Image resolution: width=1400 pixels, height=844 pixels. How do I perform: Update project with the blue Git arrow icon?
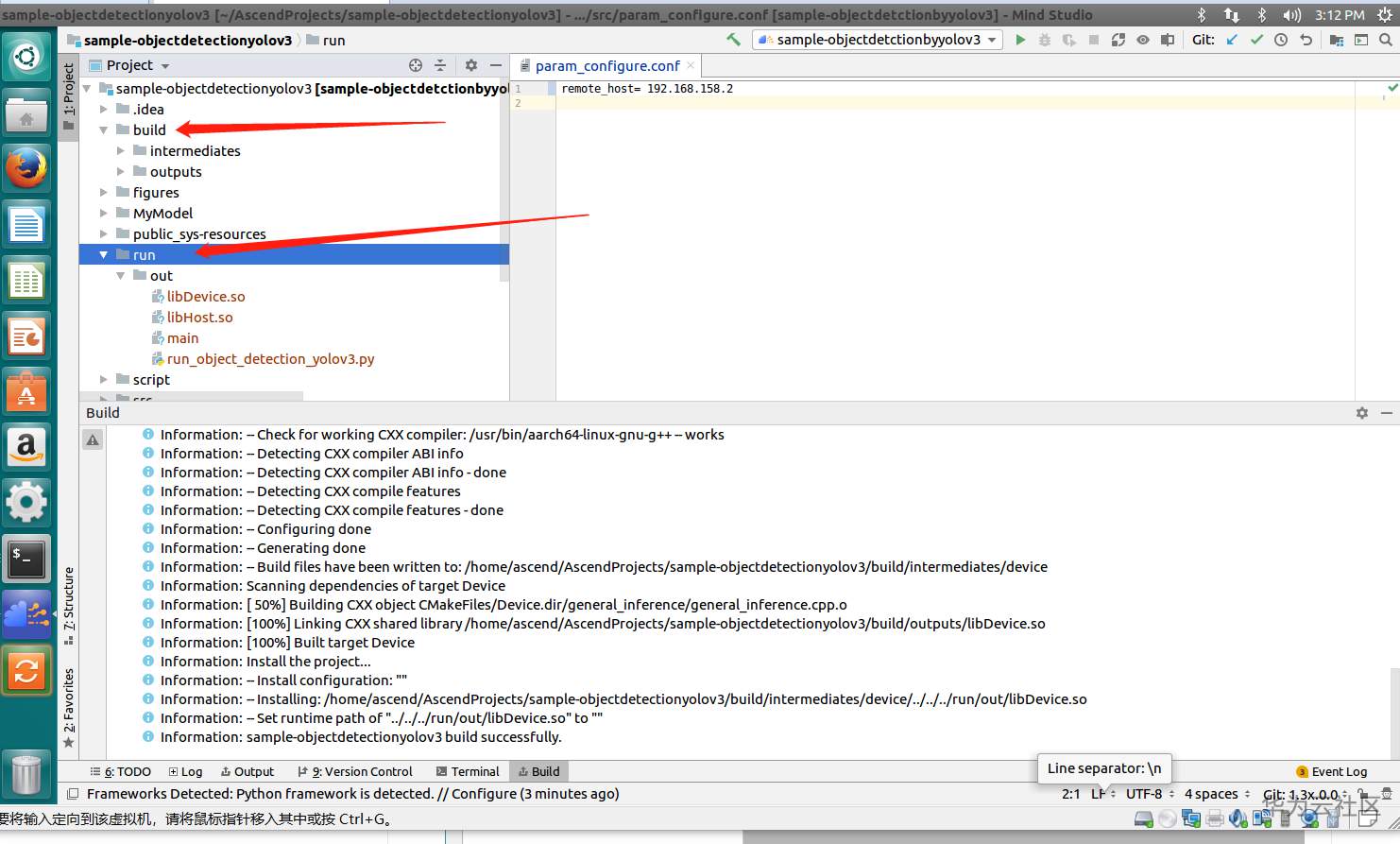point(1232,40)
